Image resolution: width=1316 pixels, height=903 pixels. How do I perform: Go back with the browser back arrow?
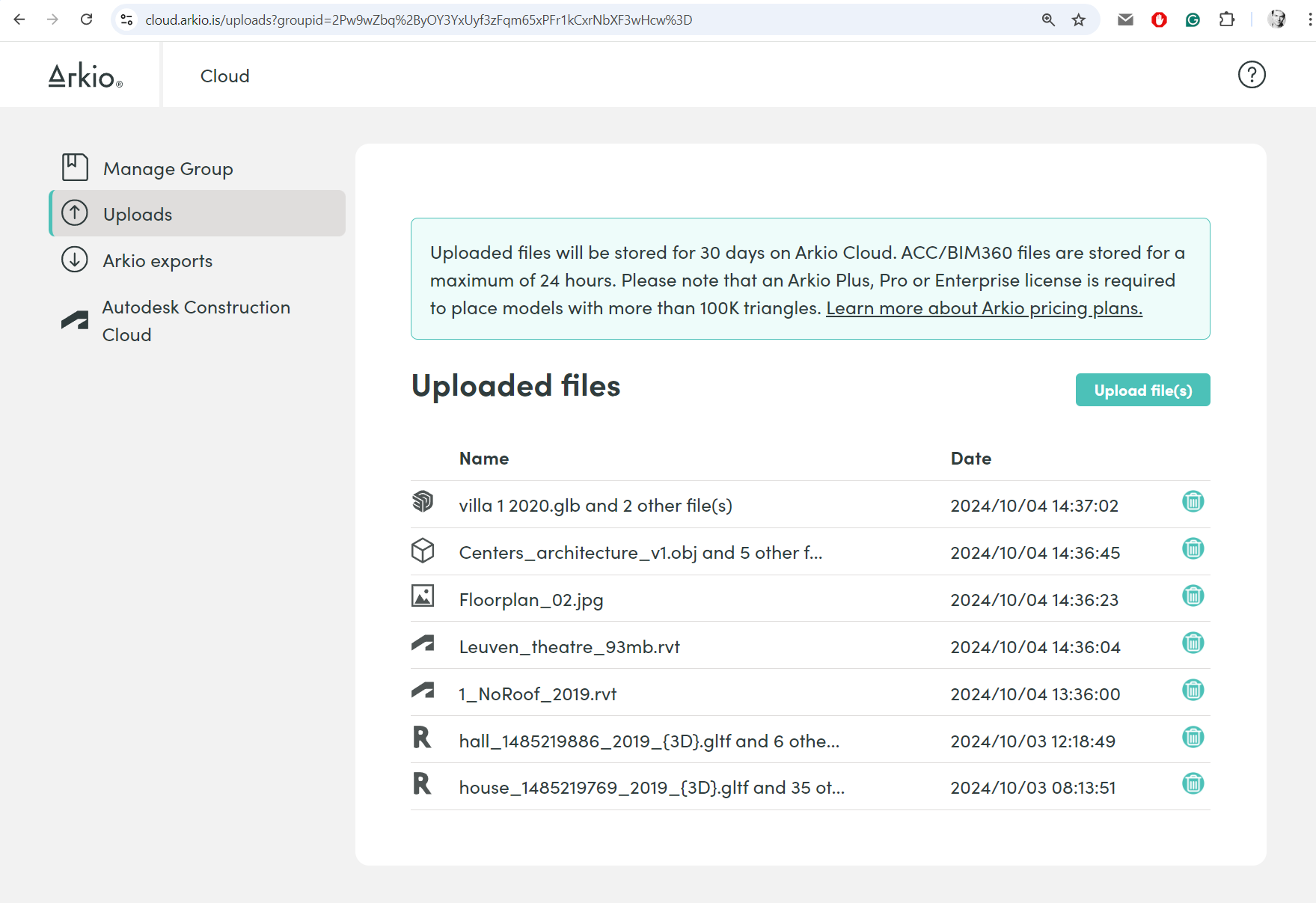(x=19, y=19)
